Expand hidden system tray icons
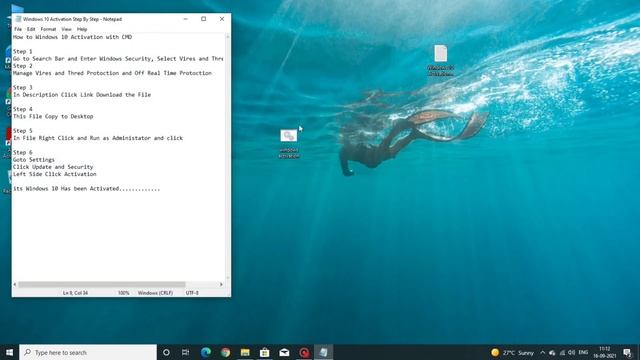 542,353
